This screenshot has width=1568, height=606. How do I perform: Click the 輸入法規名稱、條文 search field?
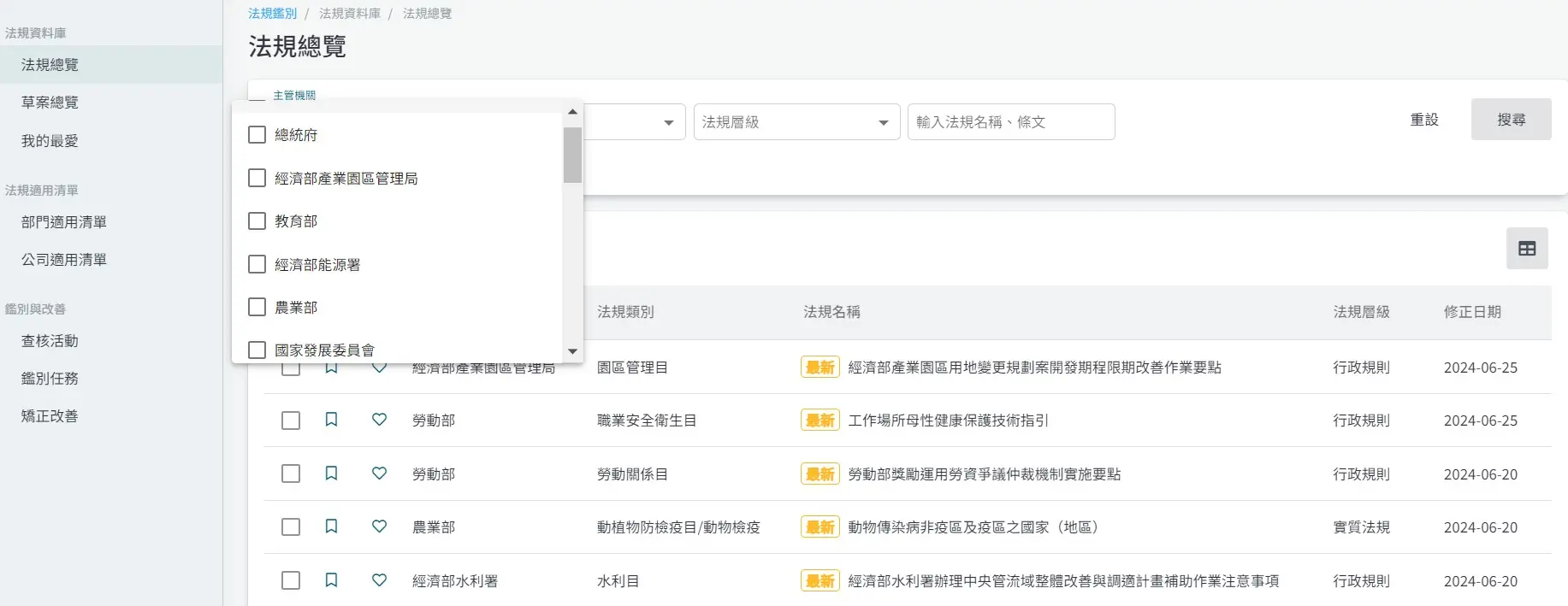tap(1010, 122)
